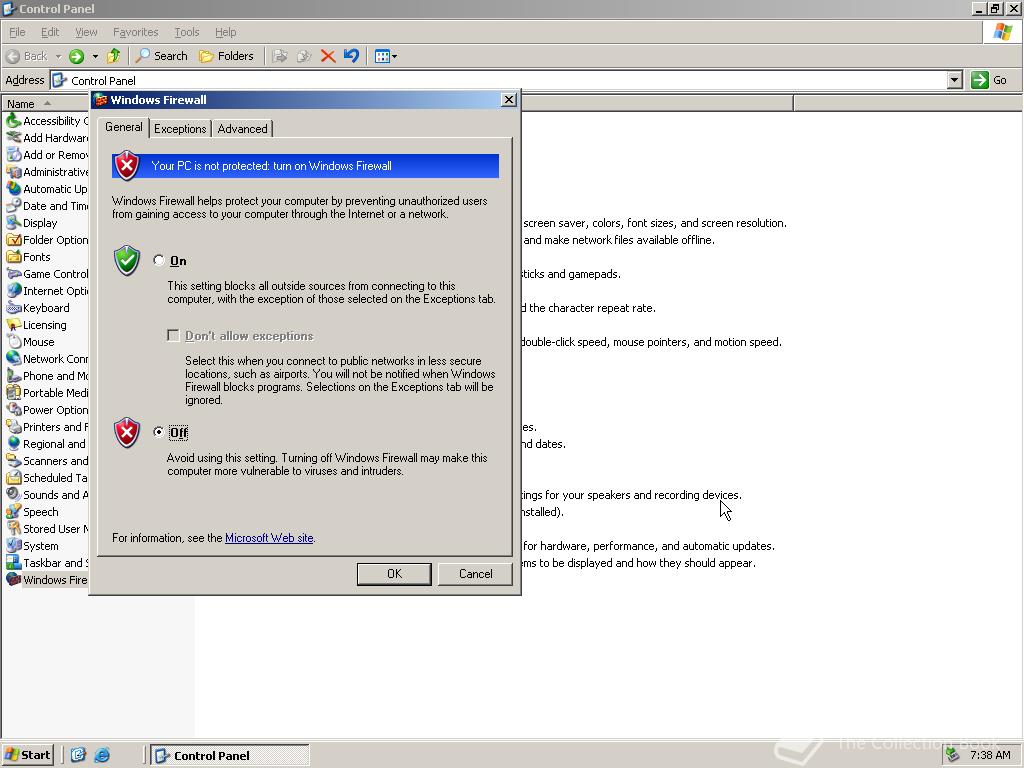Expand the Forward history dropdown arrow
Viewport: 1024px width, 768px height.
[x=95, y=56]
